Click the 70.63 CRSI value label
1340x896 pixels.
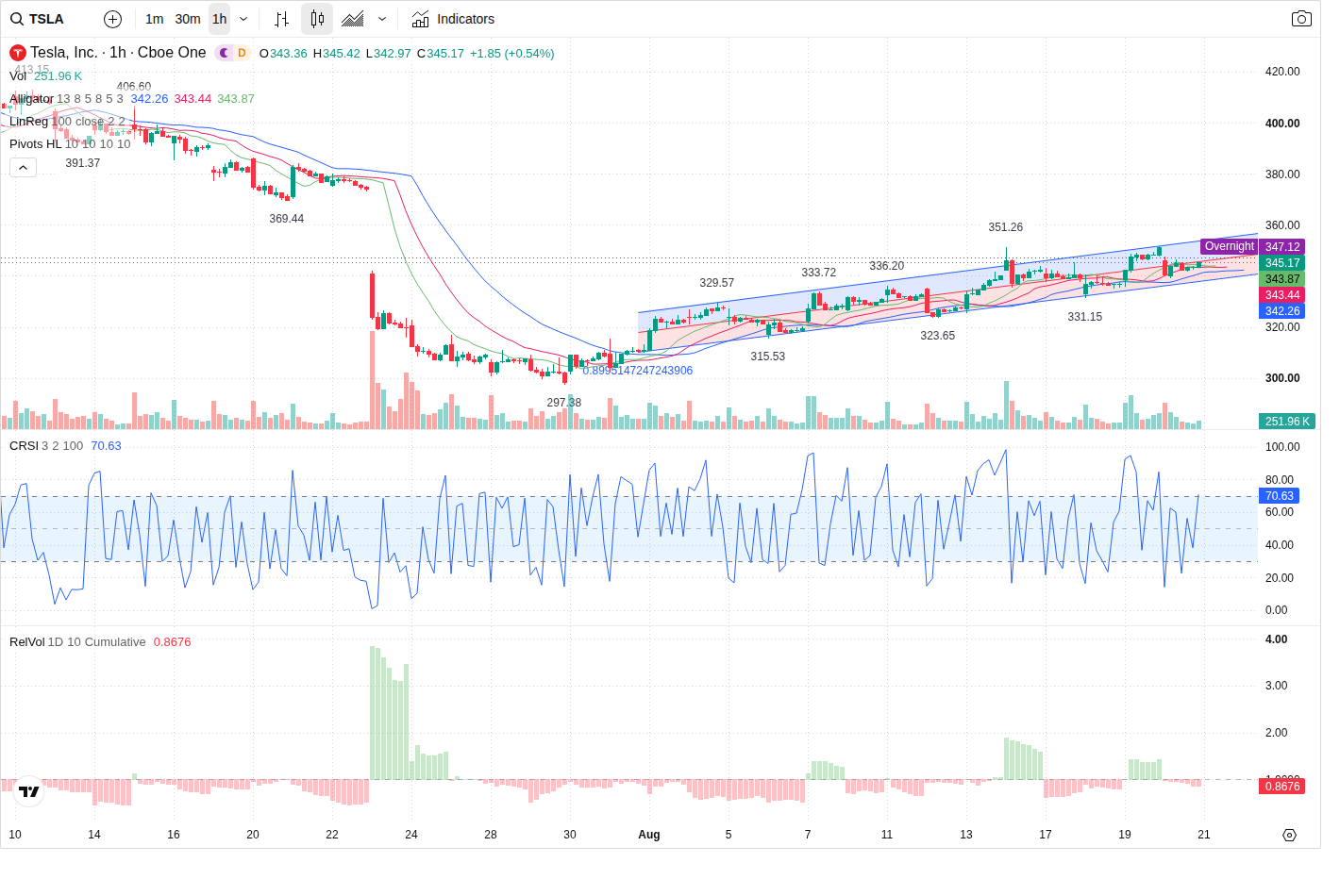point(1279,495)
